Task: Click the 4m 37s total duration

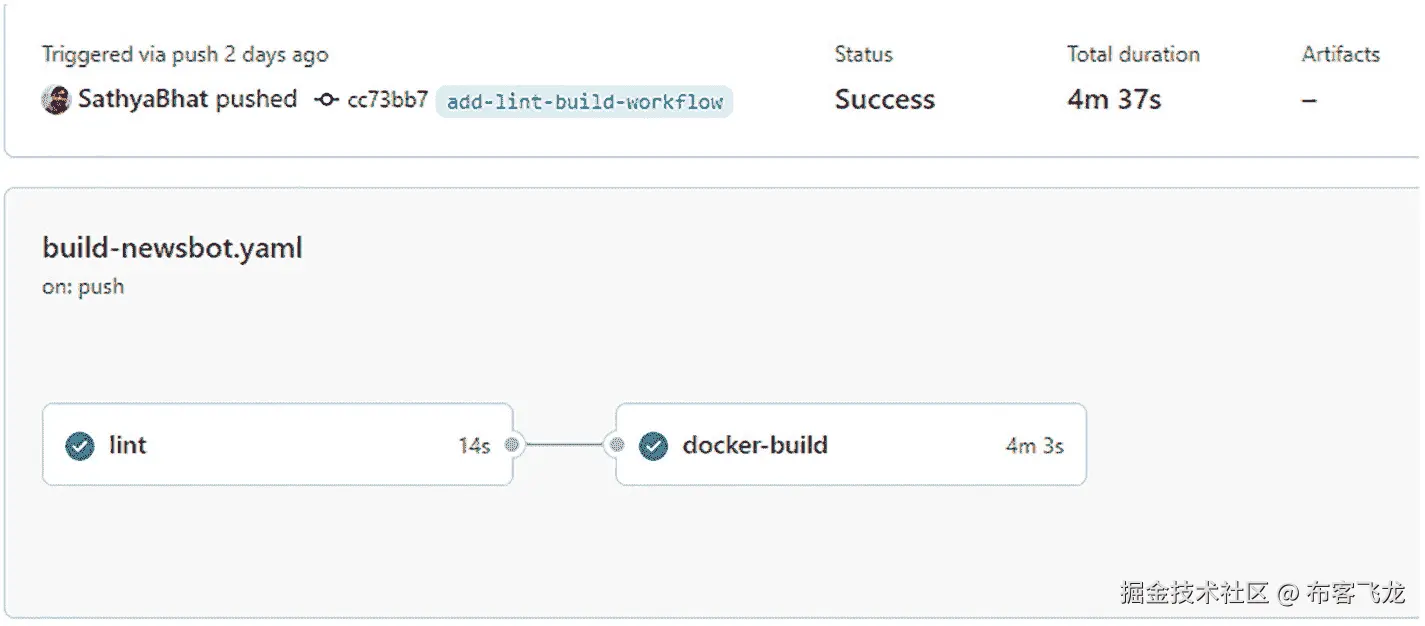Action: [1114, 100]
